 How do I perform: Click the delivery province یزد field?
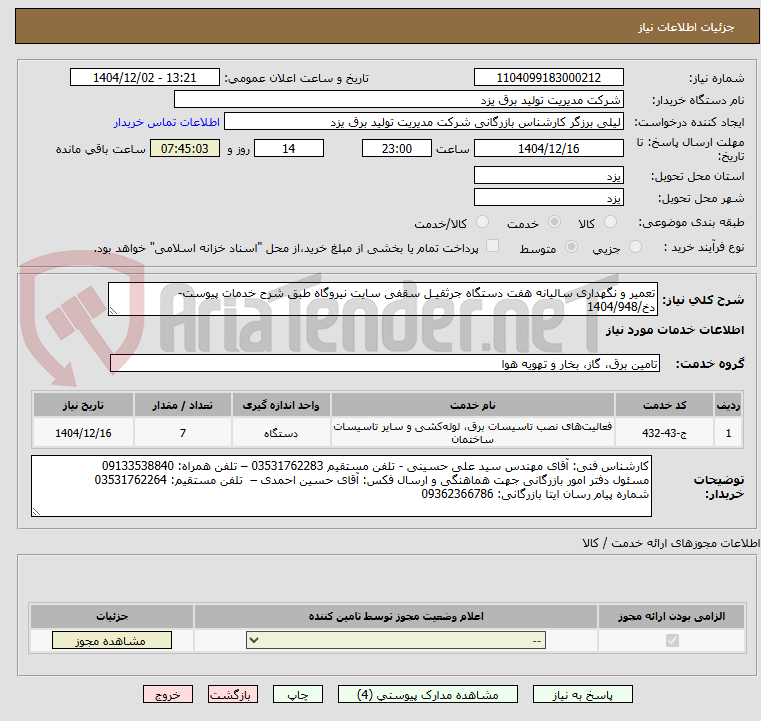(x=548, y=175)
